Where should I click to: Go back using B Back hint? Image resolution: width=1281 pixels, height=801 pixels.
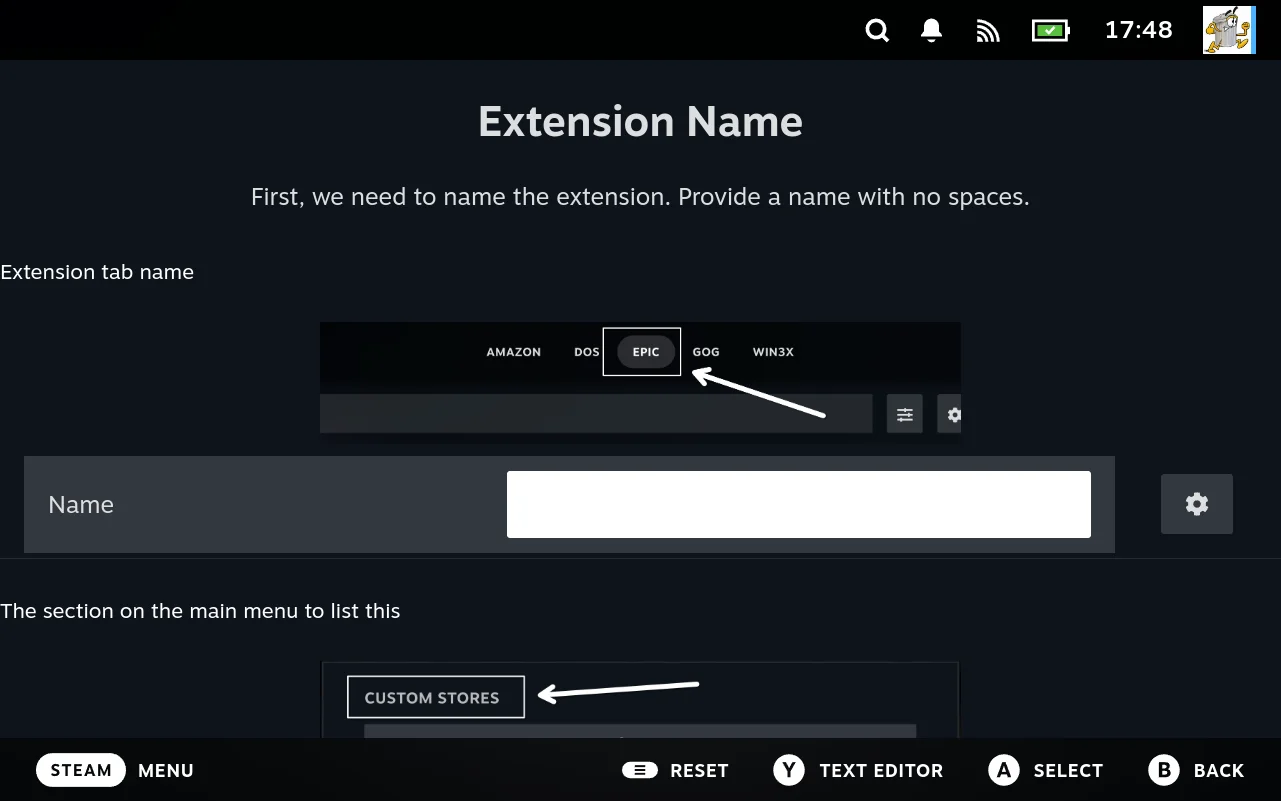[x=1196, y=770]
